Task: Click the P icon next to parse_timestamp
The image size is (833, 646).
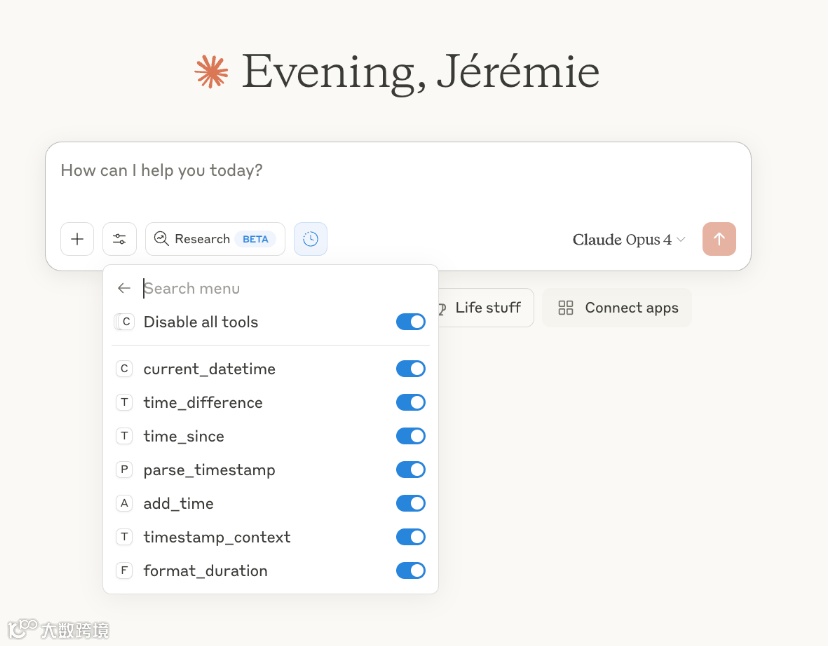Action: [x=124, y=470]
